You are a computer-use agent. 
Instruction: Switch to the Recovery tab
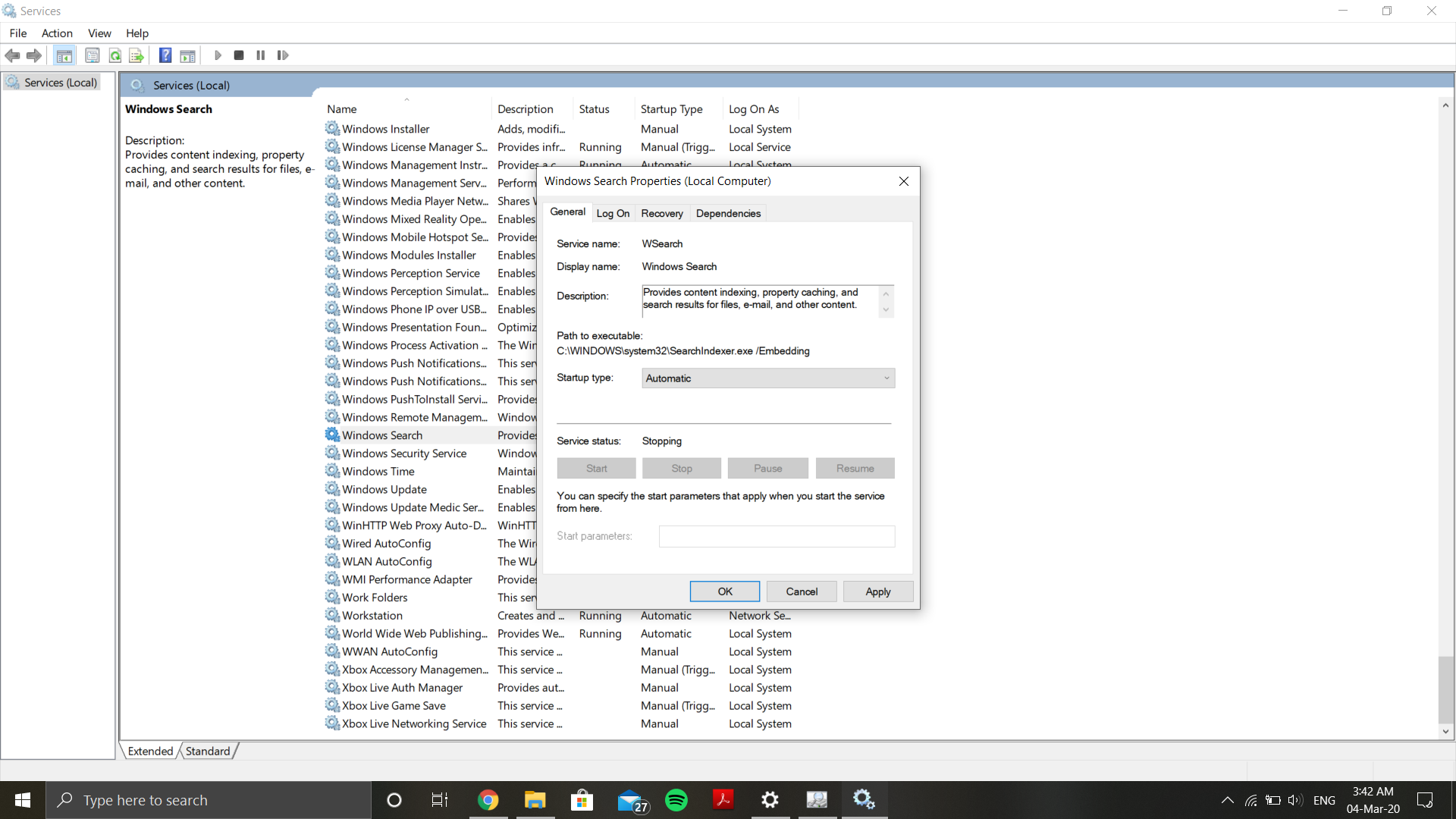[662, 213]
